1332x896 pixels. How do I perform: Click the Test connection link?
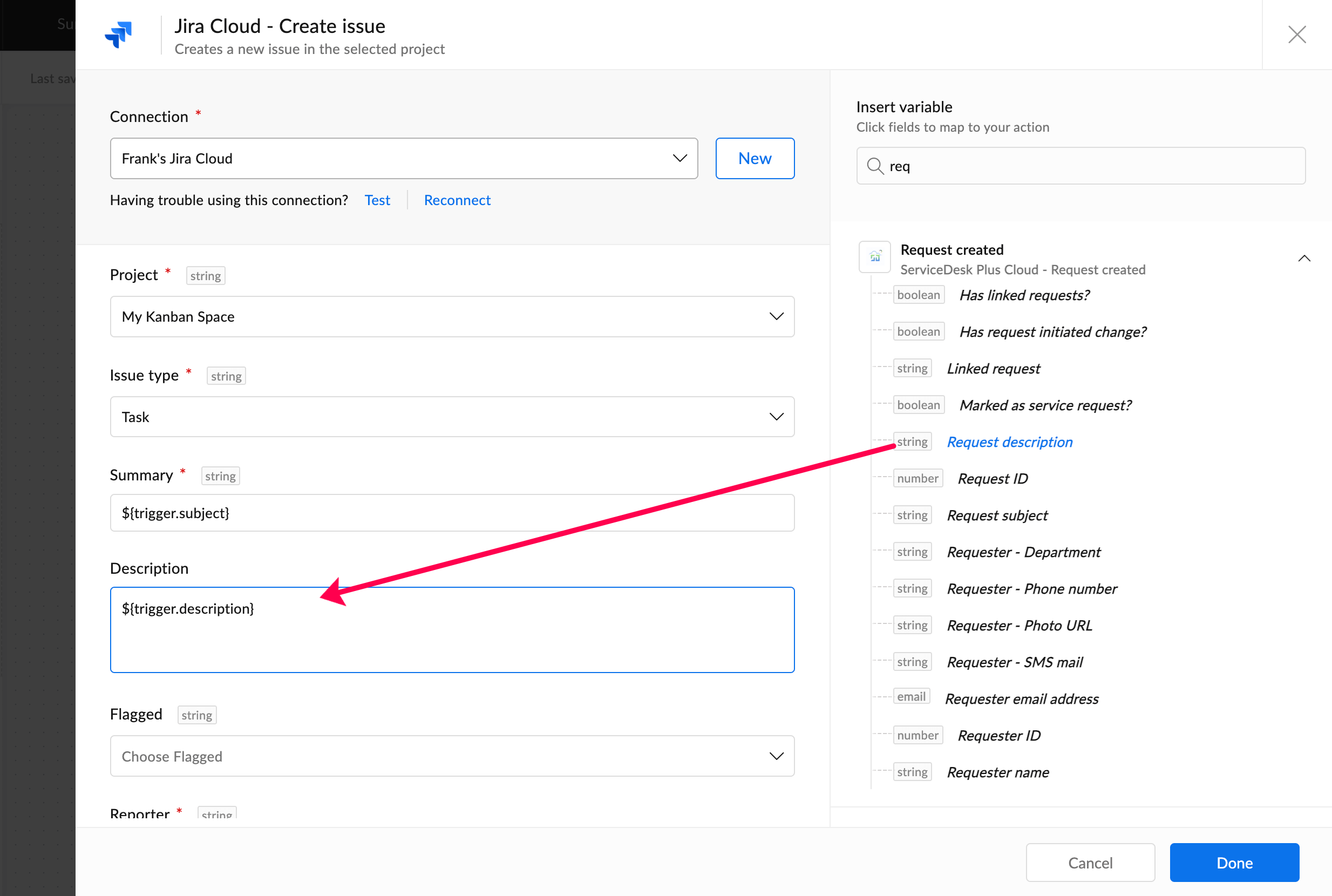pyautogui.click(x=377, y=200)
